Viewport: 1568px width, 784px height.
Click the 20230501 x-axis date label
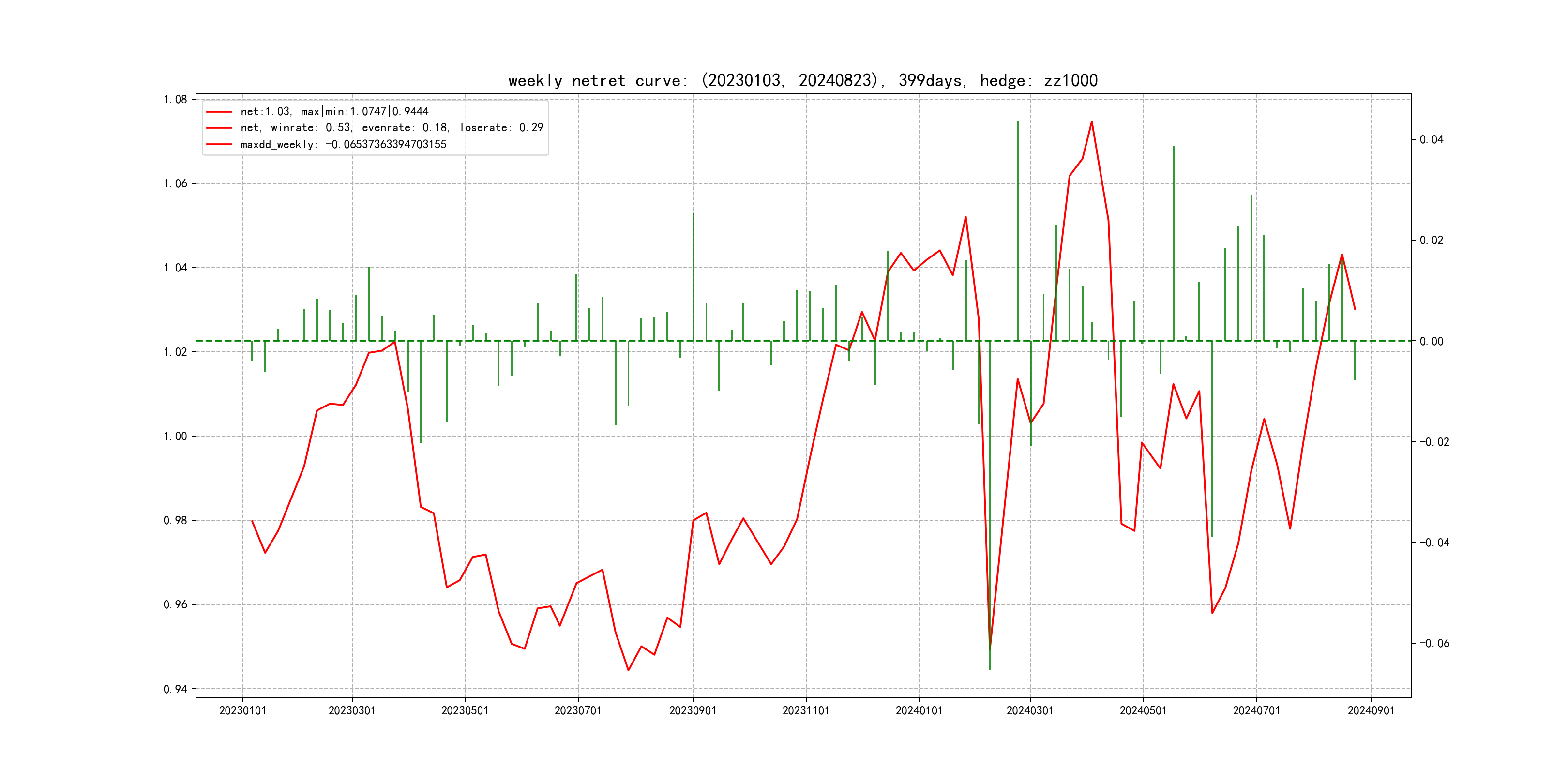pos(465,710)
